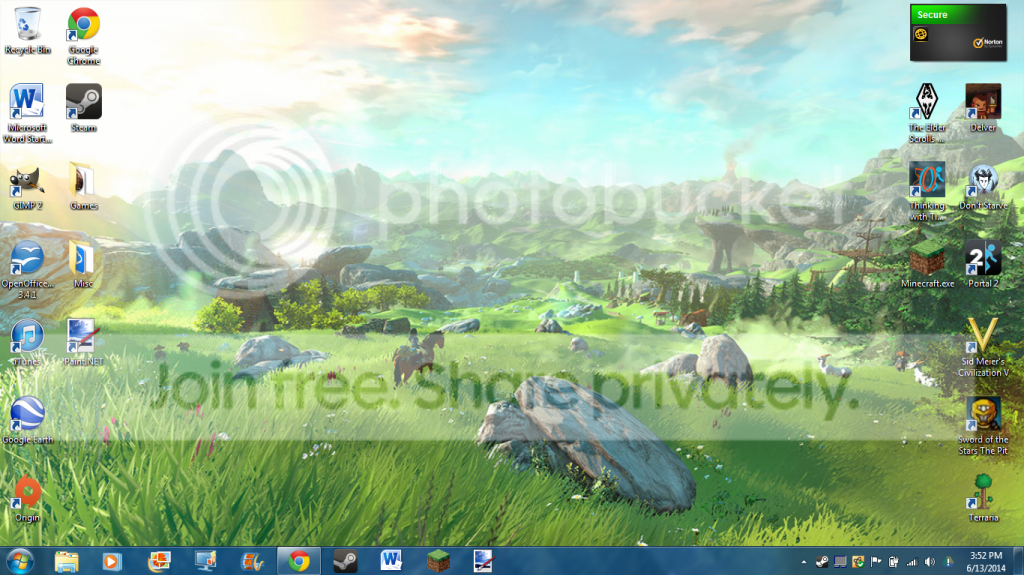Click the Show desktop strip past the clock
This screenshot has height=575, width=1024.
[1018, 561]
